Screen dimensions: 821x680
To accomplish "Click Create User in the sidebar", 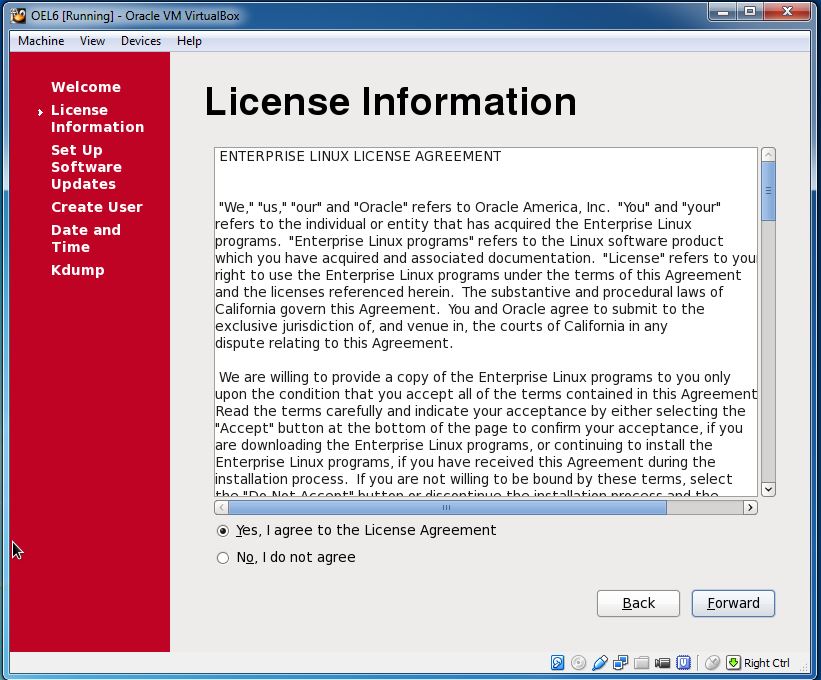I will [97, 207].
